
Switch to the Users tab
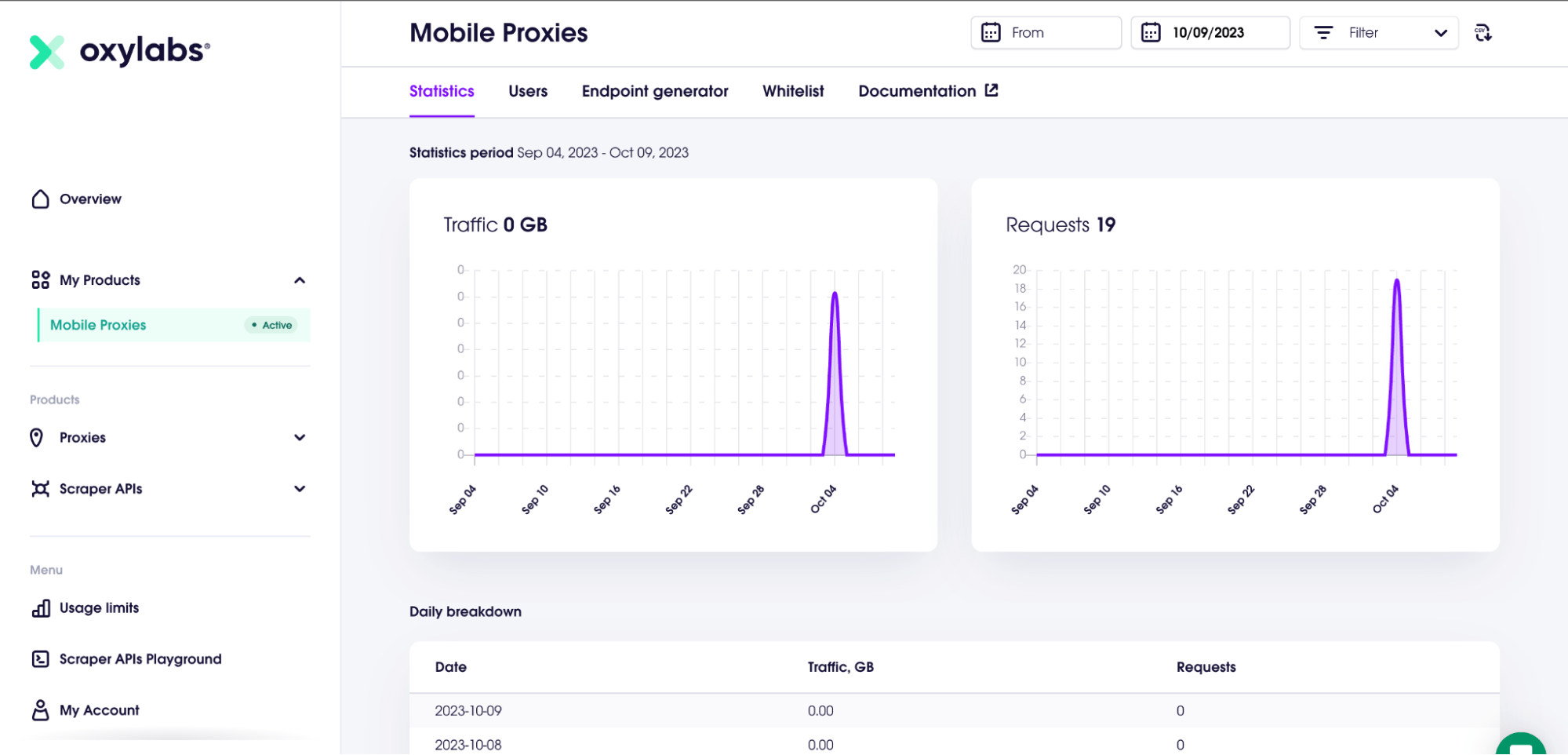[x=528, y=91]
